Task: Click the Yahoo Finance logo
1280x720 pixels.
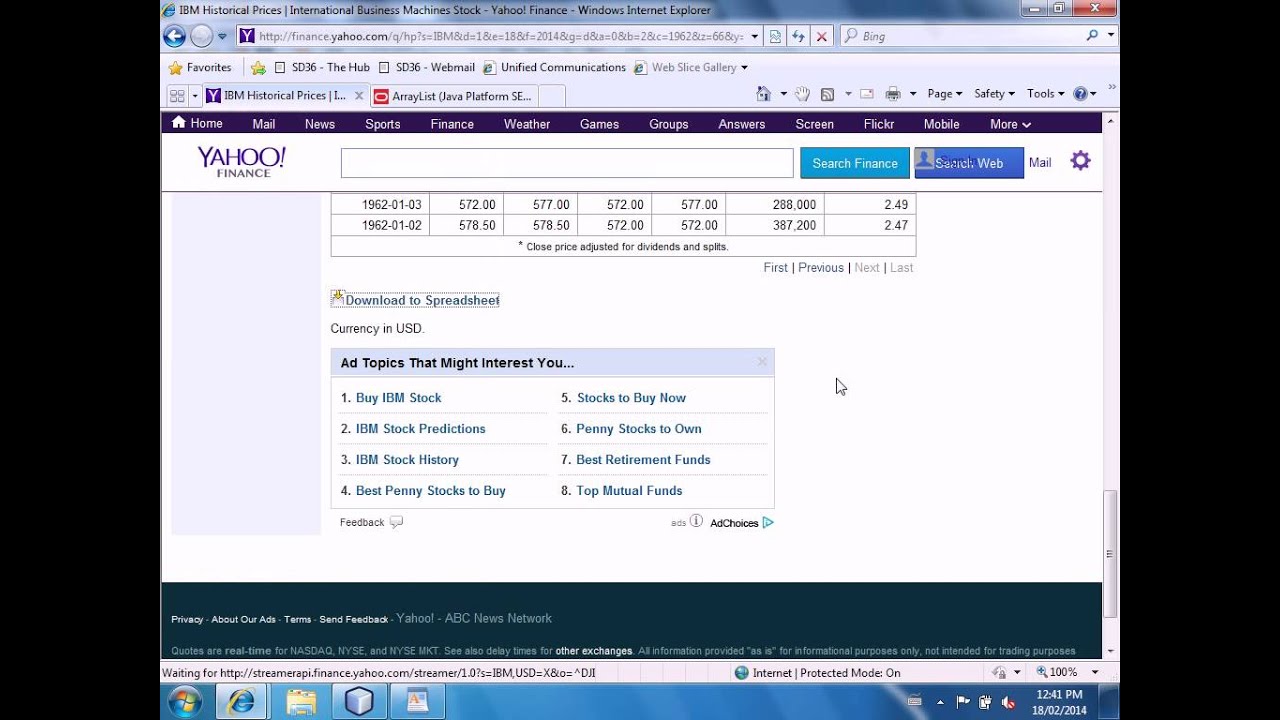Action: click(241, 162)
